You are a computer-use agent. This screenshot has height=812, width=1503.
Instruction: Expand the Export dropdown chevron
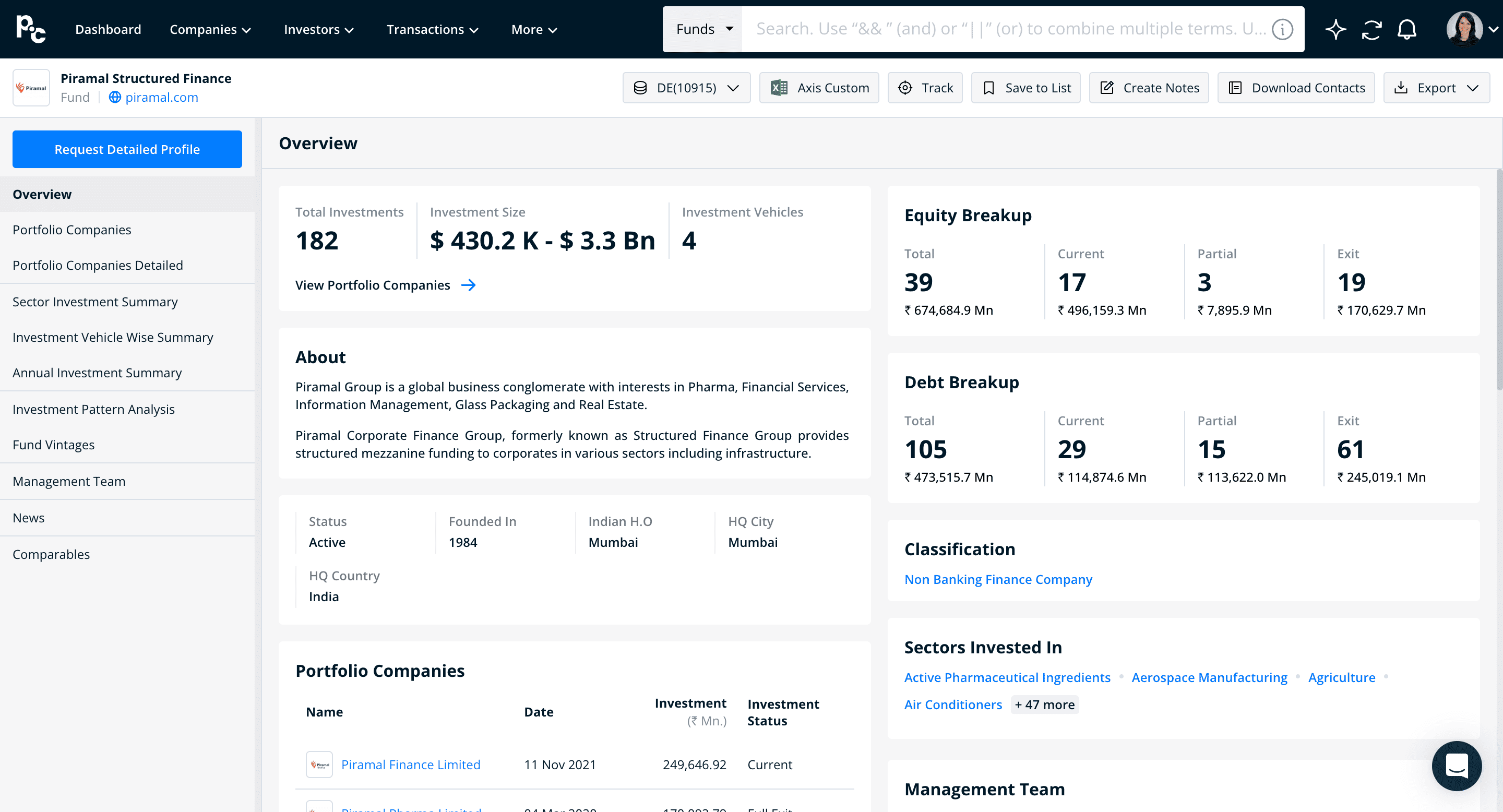pyautogui.click(x=1473, y=88)
